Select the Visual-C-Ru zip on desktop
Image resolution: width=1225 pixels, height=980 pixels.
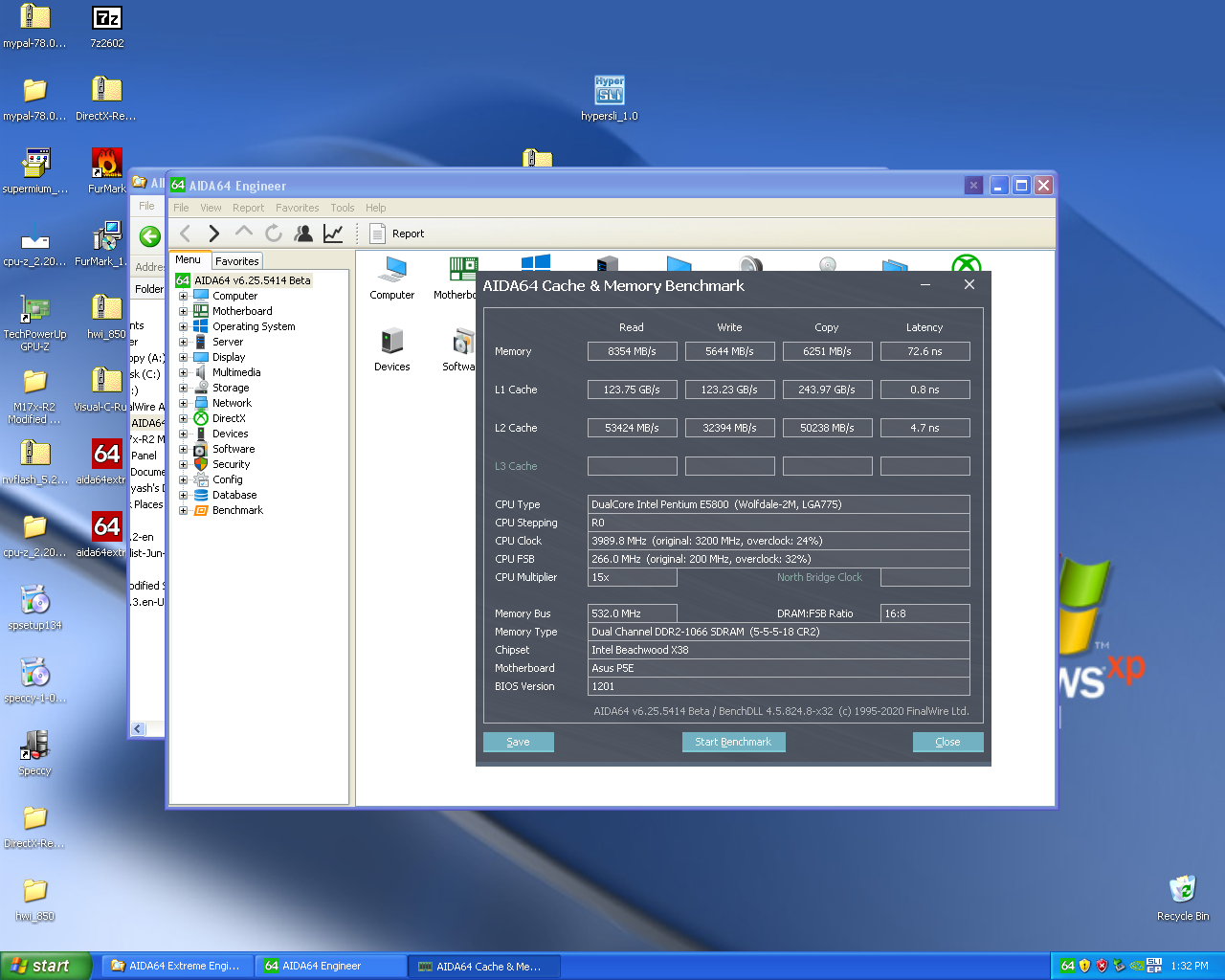[x=107, y=390]
